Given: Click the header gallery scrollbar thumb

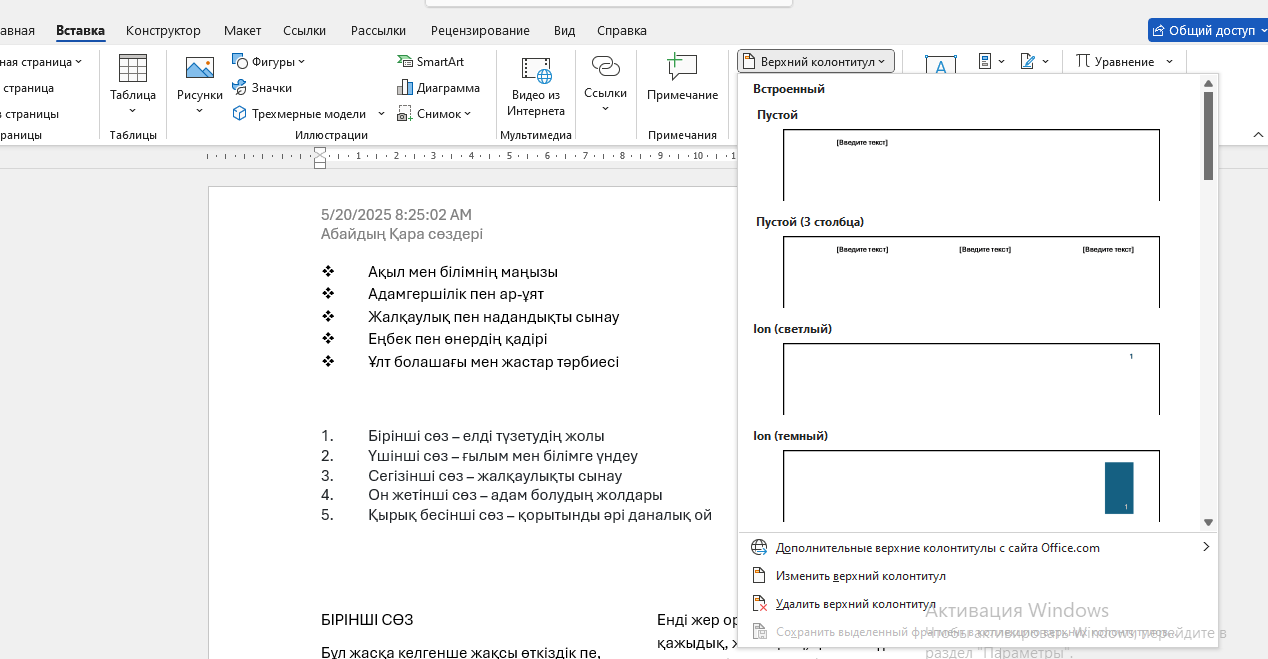Looking at the screenshot, I should pyautogui.click(x=1208, y=136).
